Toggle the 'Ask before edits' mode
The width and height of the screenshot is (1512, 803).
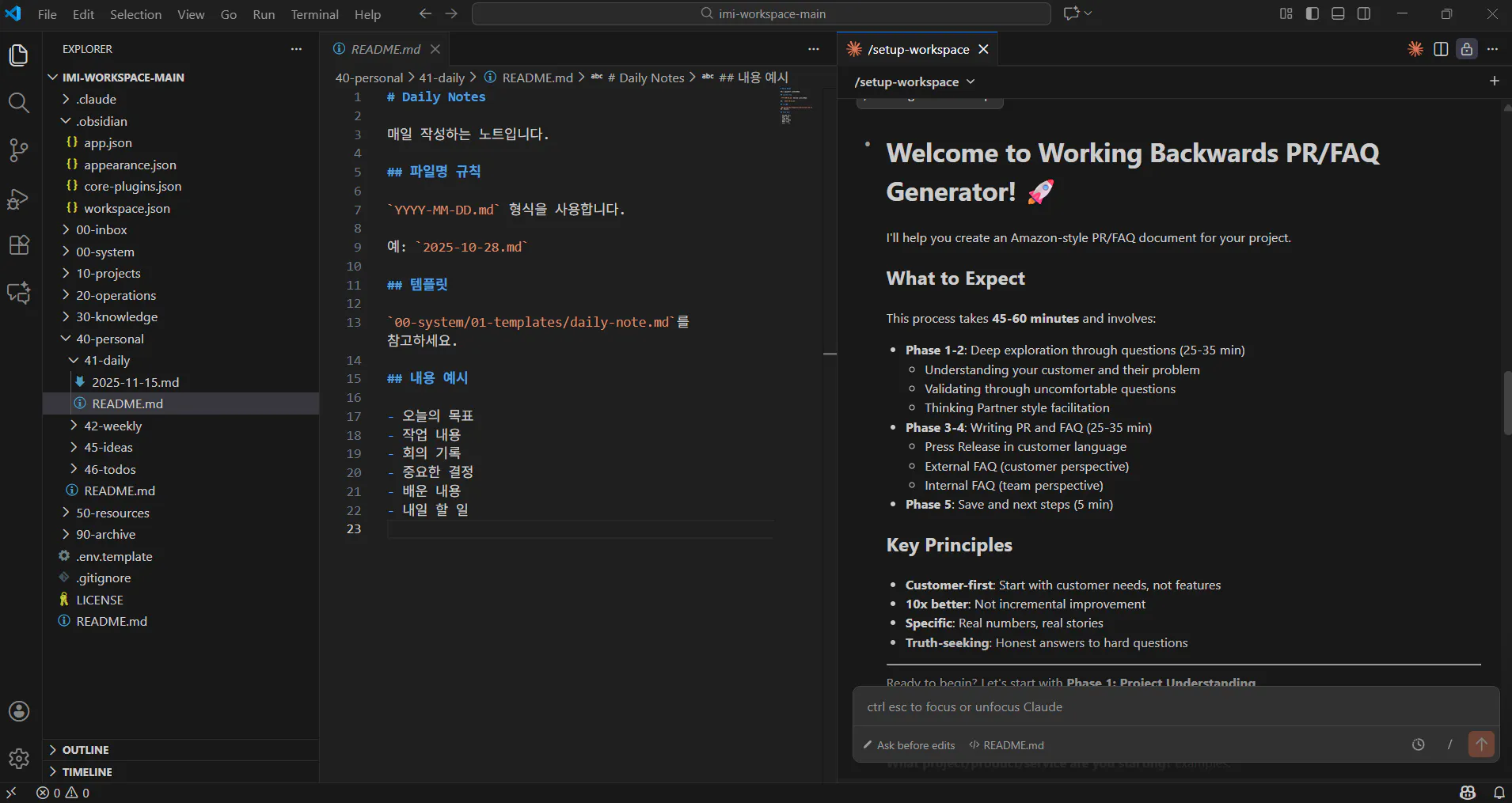(x=910, y=745)
